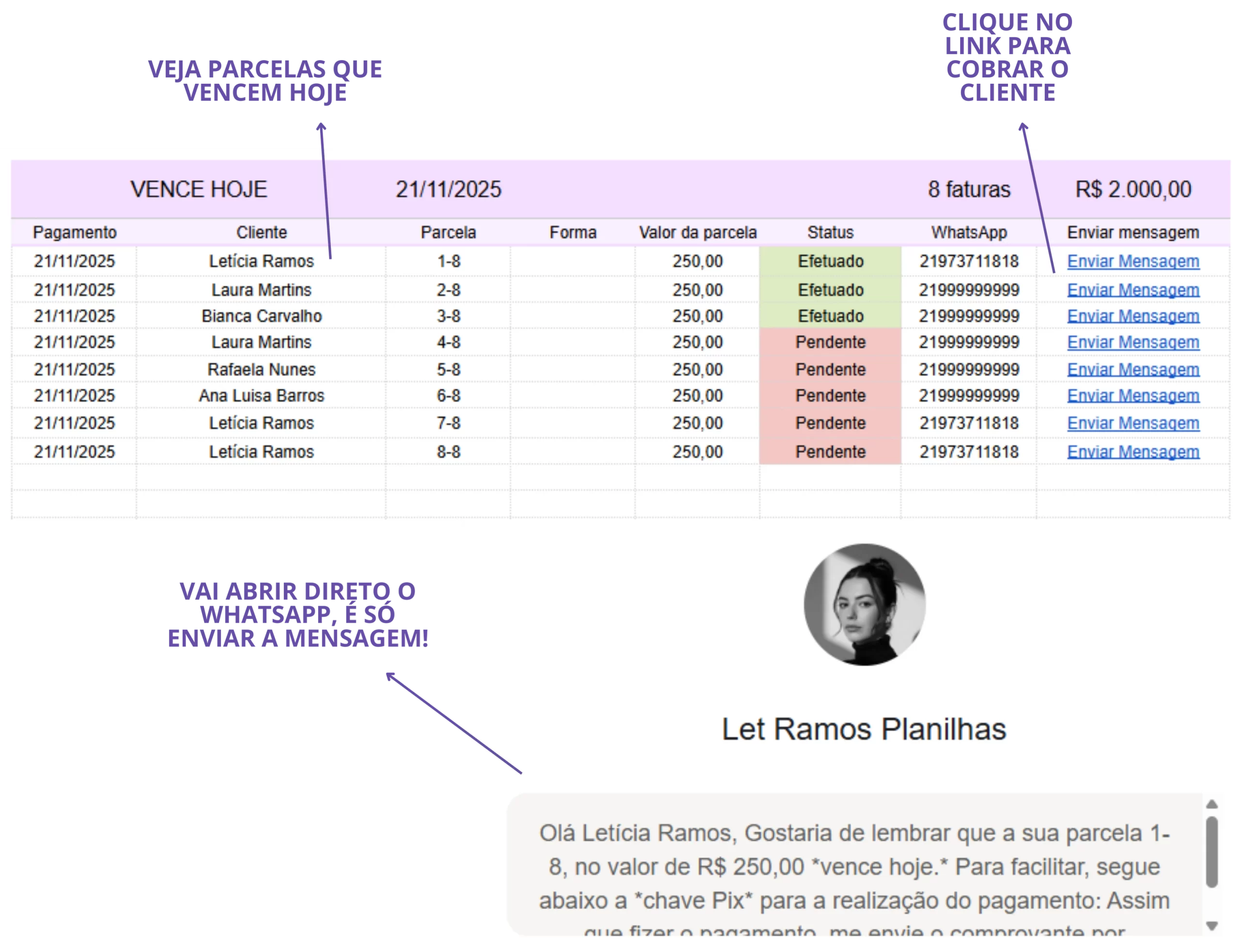The width and height of the screenshot is (1240, 952).
Task: Select the Efetuado status cell for Bianca Carvalho
Action: 830,316
